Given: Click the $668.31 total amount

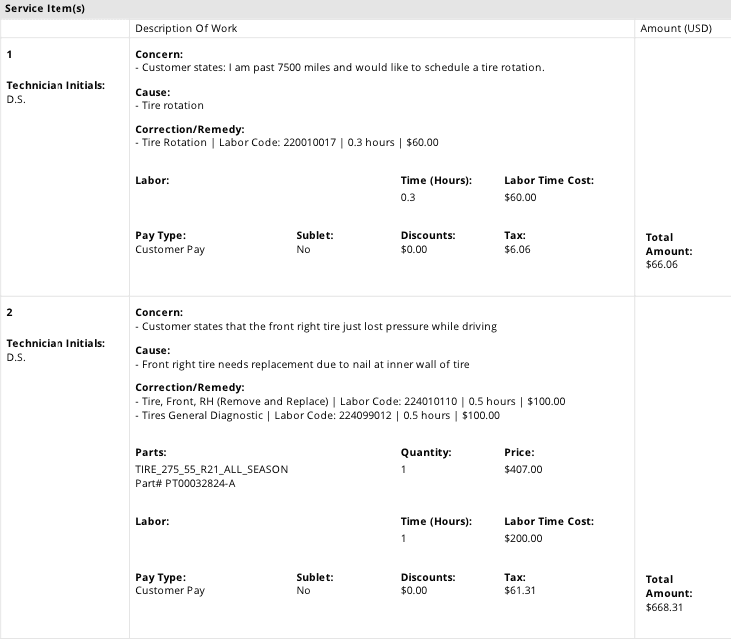Looking at the screenshot, I should click(664, 607).
